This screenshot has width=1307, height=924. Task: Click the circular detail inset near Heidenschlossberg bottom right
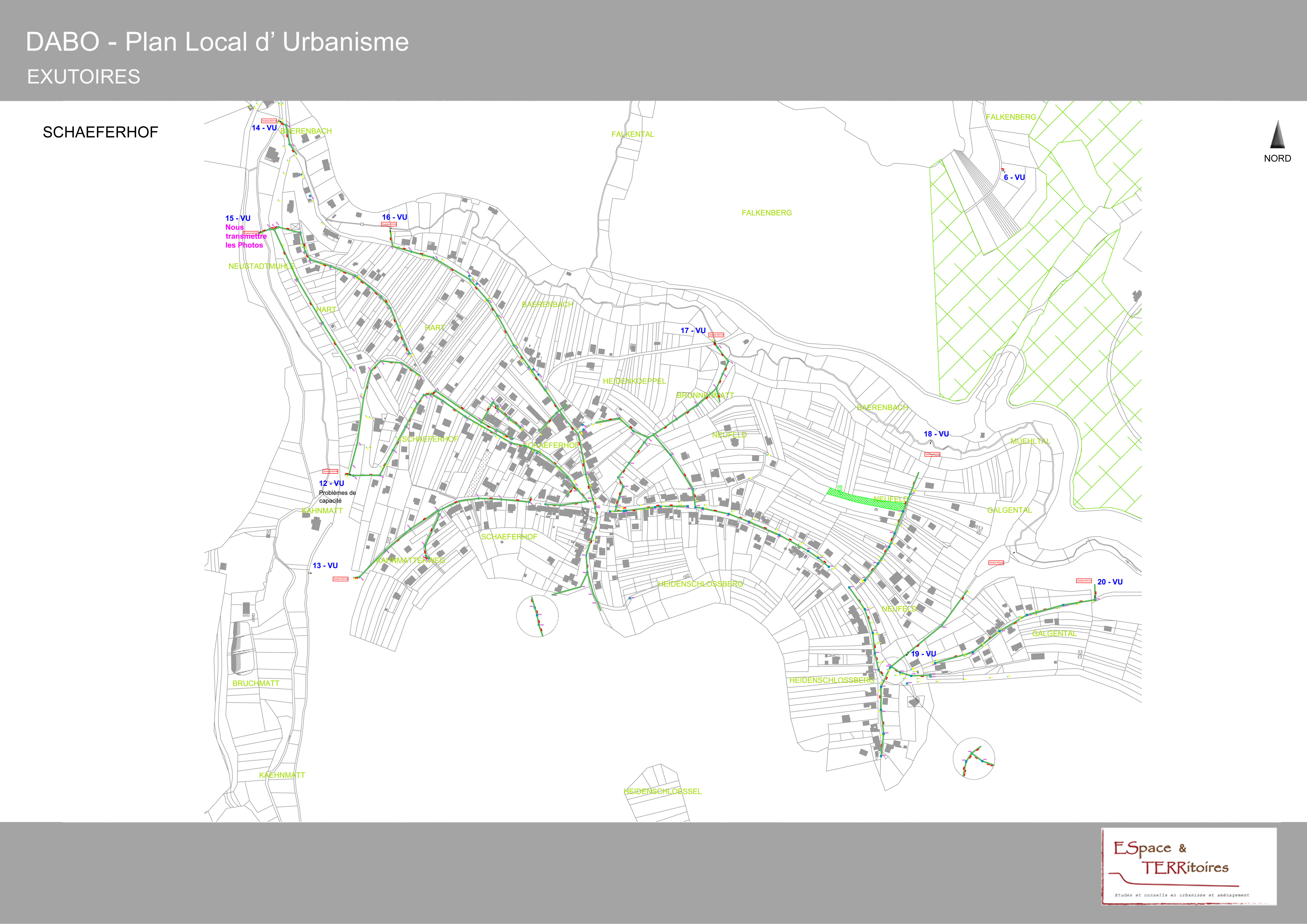pos(973,758)
